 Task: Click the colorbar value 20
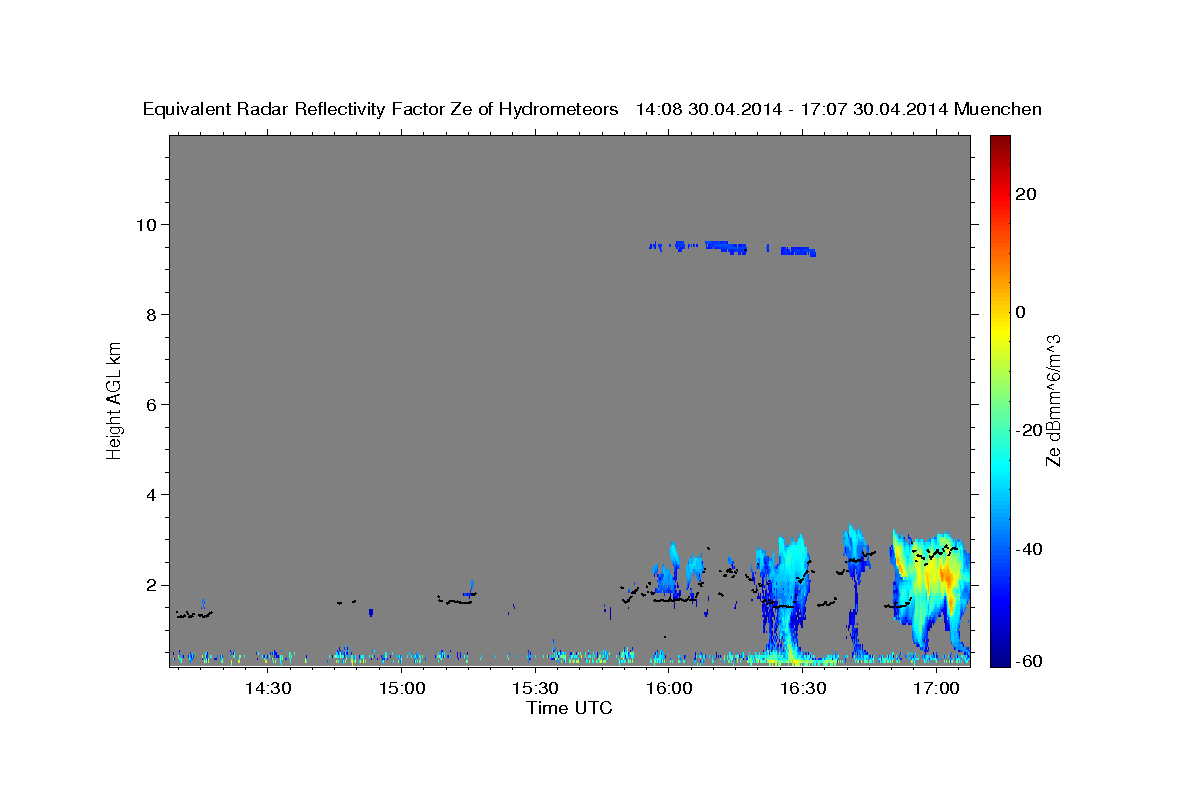[x=1026, y=194]
